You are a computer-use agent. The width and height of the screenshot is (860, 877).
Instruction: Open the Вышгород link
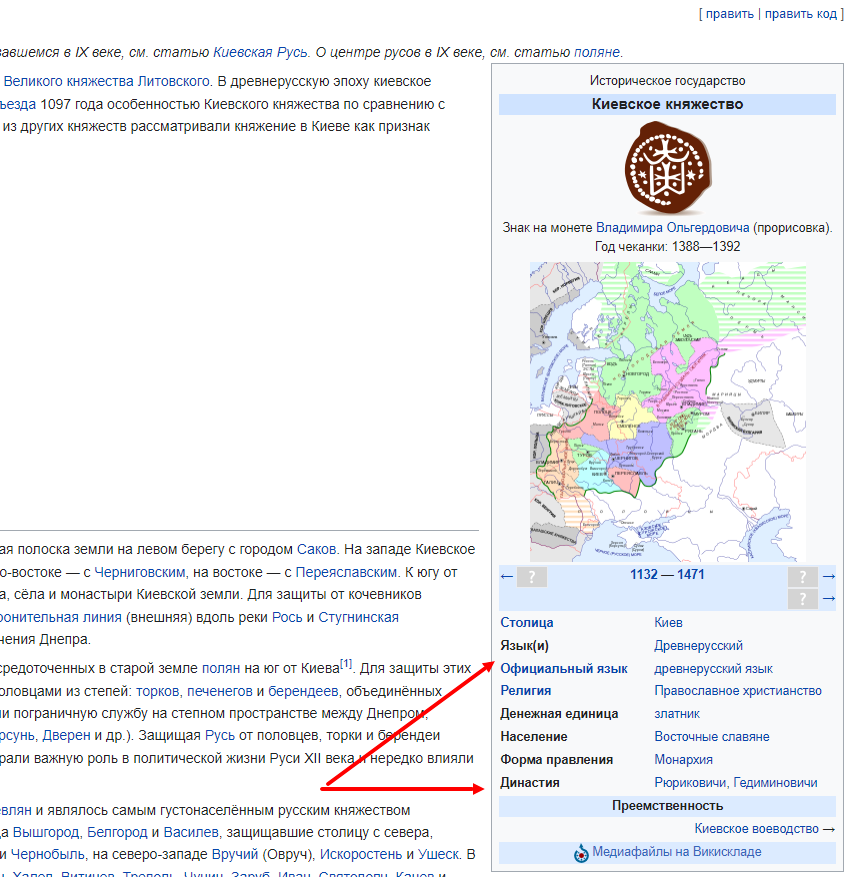46,832
